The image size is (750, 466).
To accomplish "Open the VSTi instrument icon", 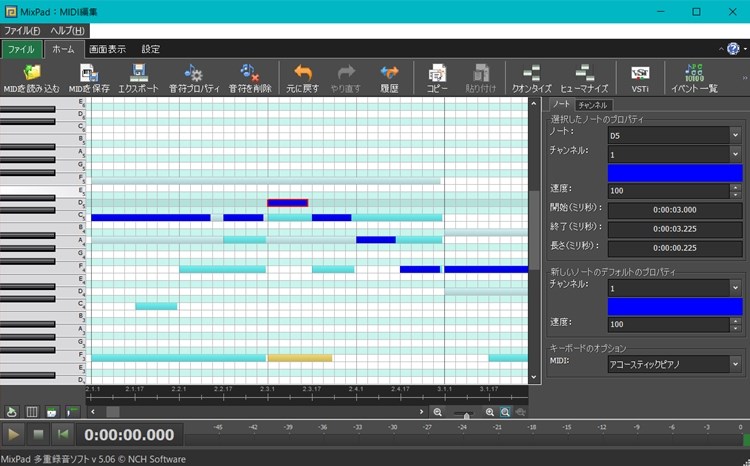I will pyautogui.click(x=640, y=73).
